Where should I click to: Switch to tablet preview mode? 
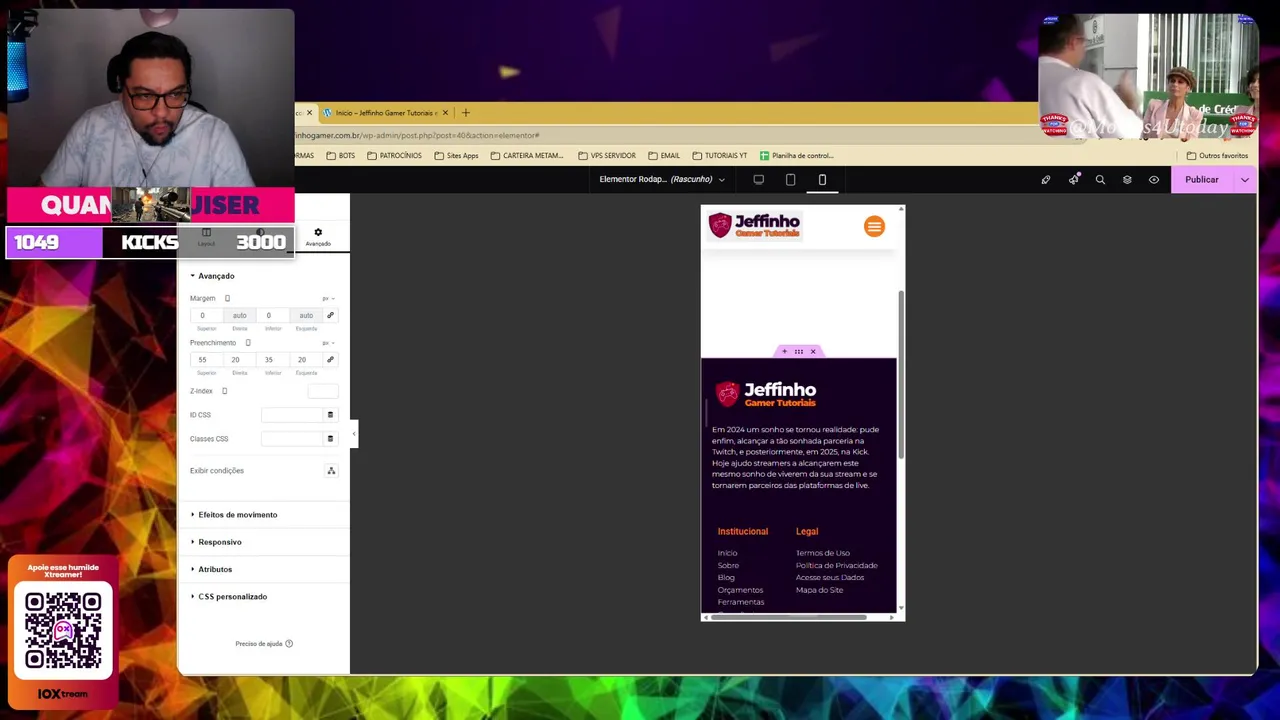point(790,180)
